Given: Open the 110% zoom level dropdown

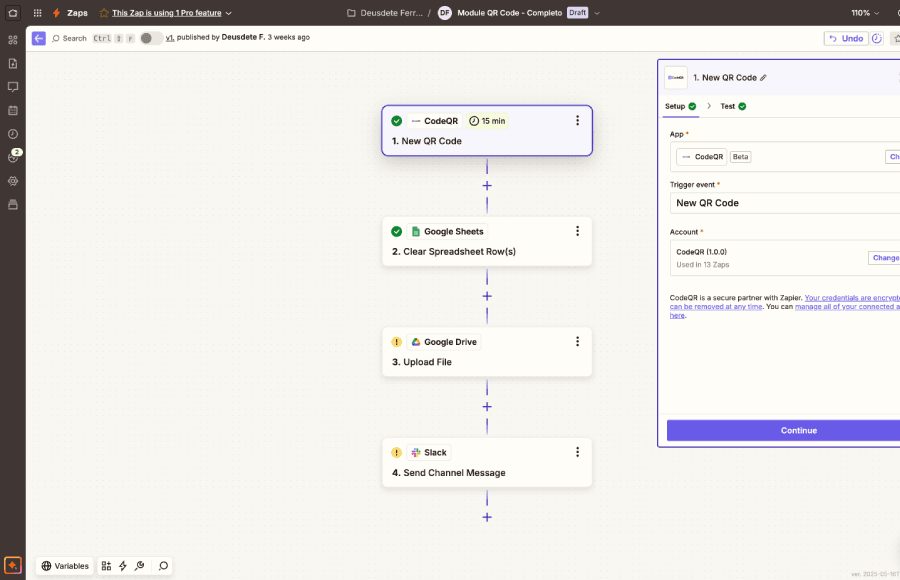Looking at the screenshot, I should 864,14.
